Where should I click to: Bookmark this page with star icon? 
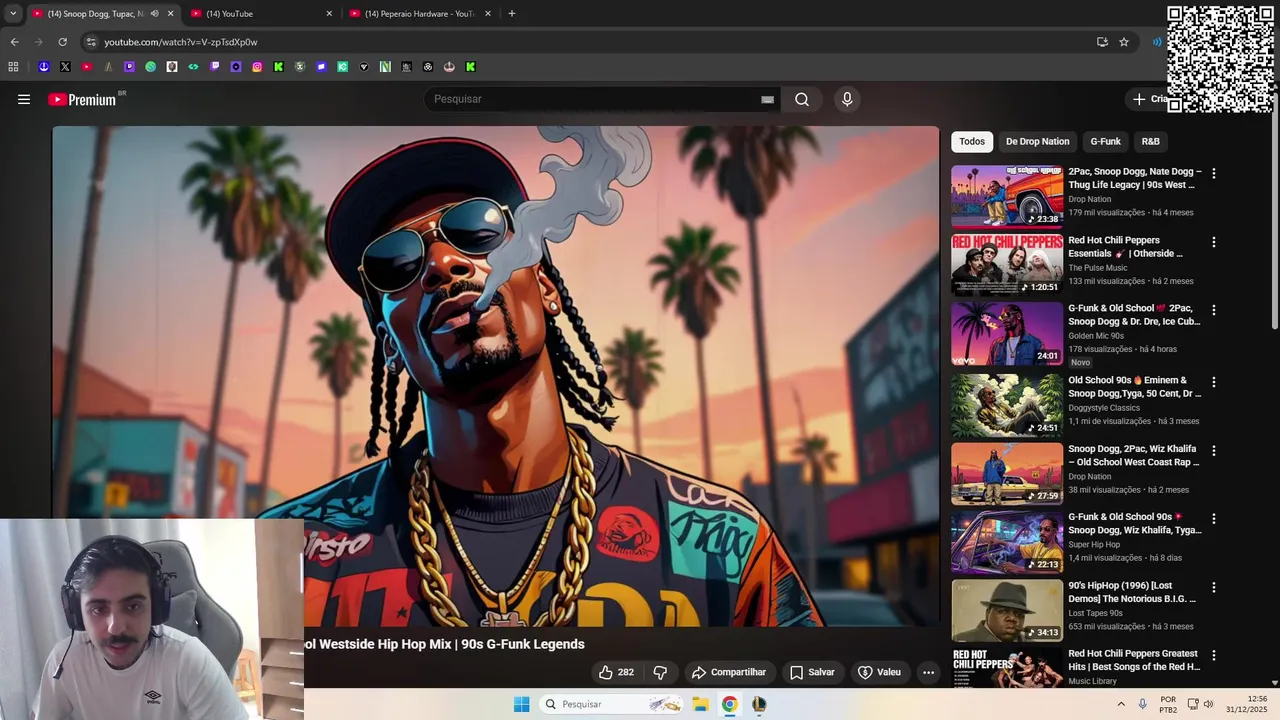point(1124,42)
